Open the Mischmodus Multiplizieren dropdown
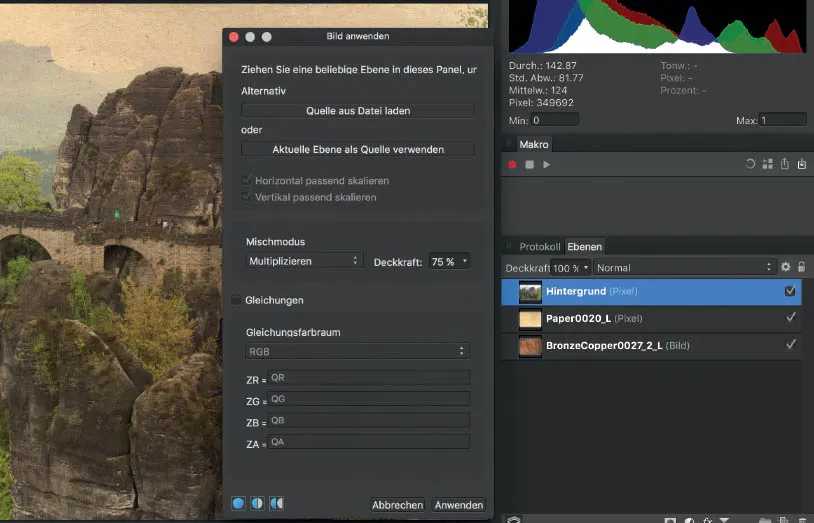 click(303, 261)
